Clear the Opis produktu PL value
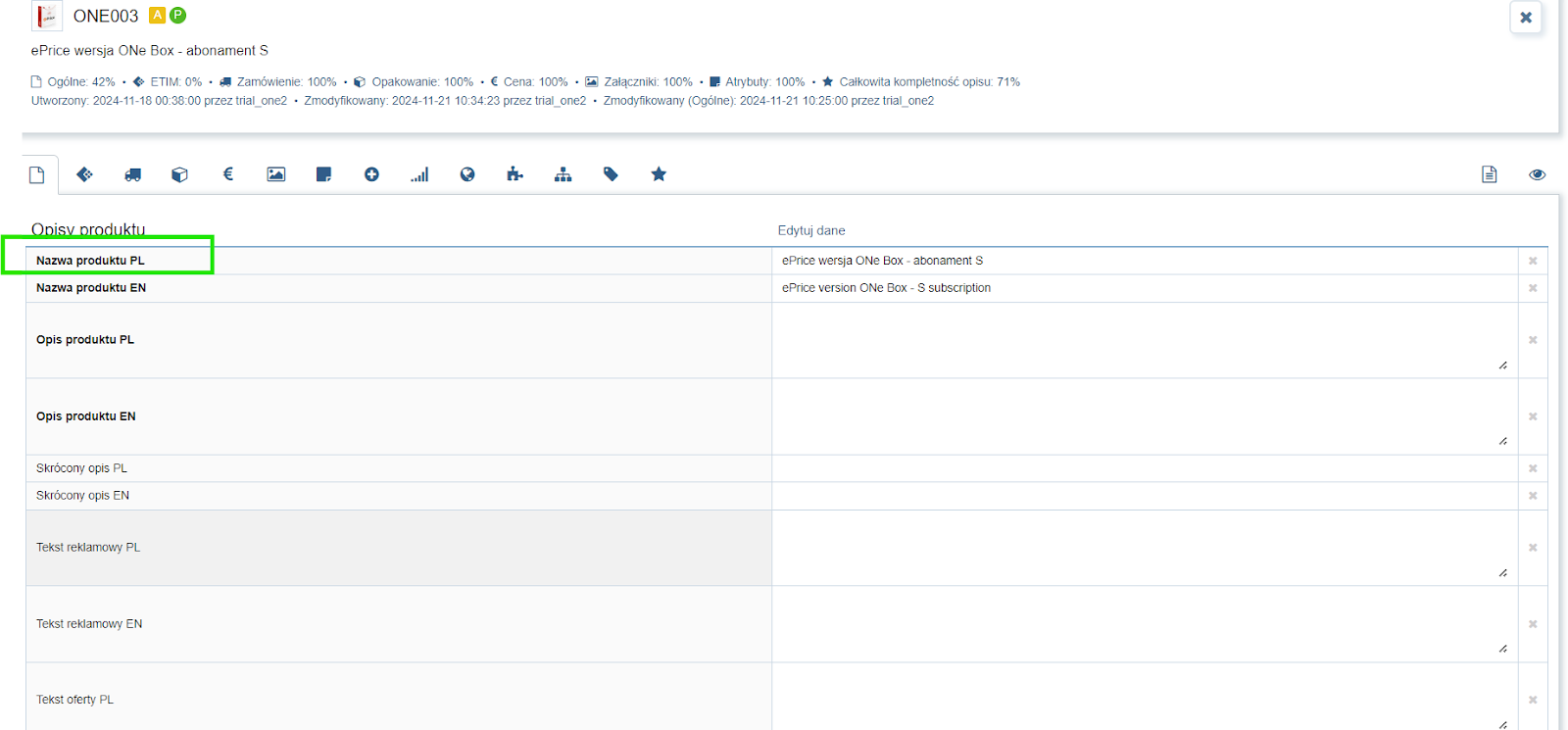The width and height of the screenshot is (1568, 730). click(1533, 340)
